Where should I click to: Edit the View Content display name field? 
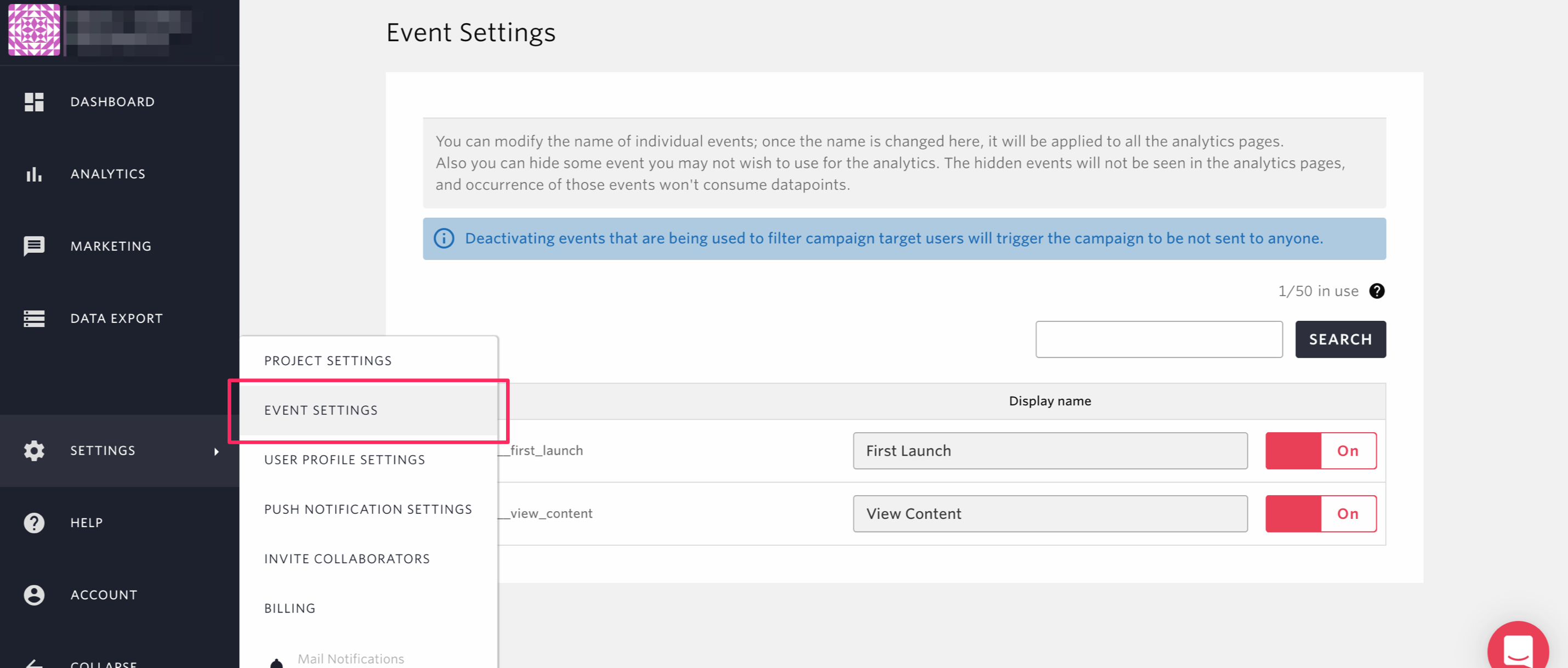1050,513
